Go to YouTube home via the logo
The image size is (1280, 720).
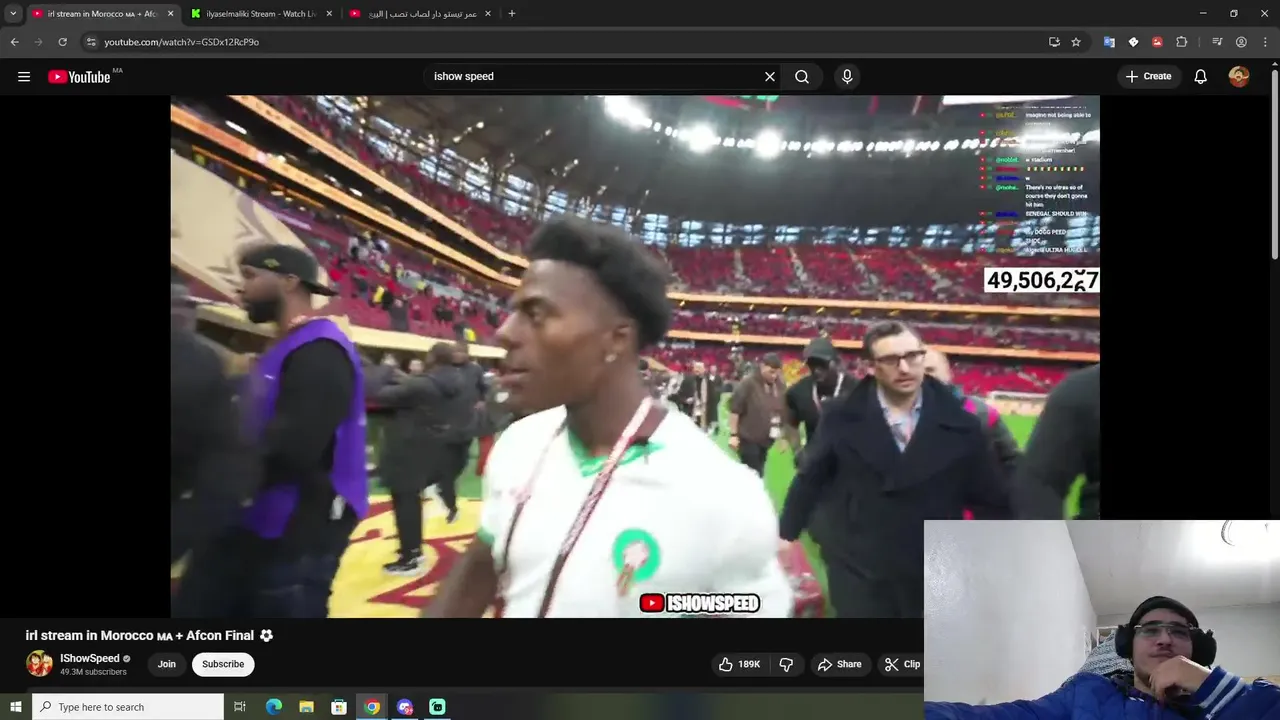click(79, 77)
